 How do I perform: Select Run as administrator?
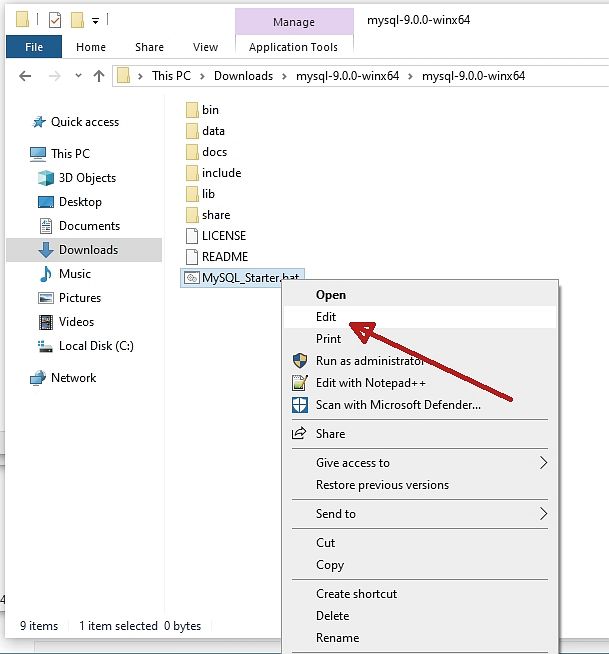pos(420,361)
